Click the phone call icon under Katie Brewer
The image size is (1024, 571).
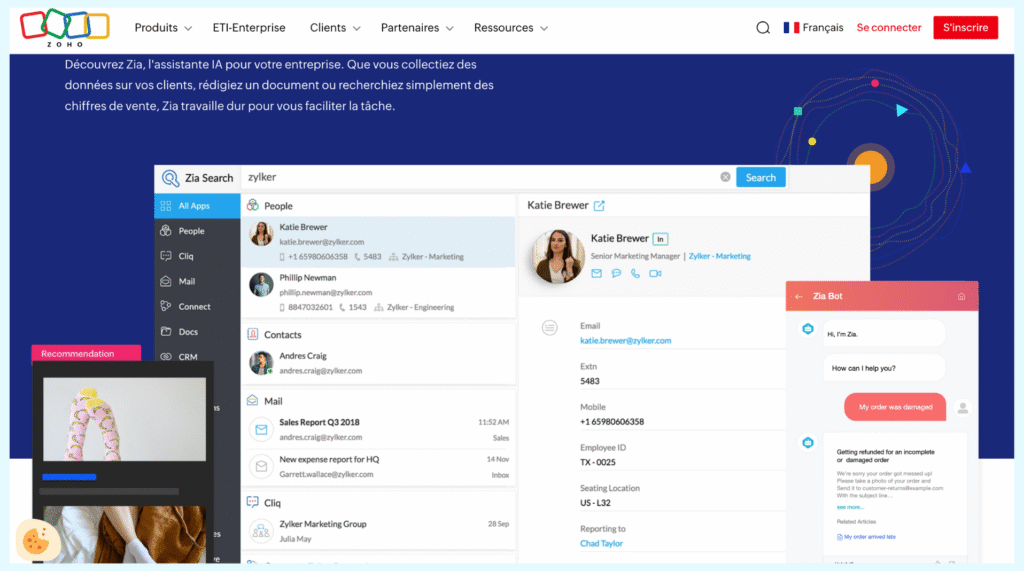coord(635,273)
